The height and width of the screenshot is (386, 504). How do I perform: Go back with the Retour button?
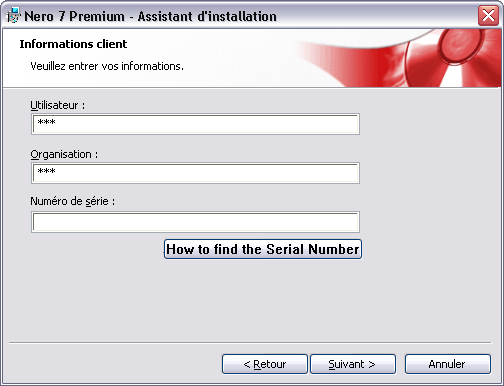265,364
